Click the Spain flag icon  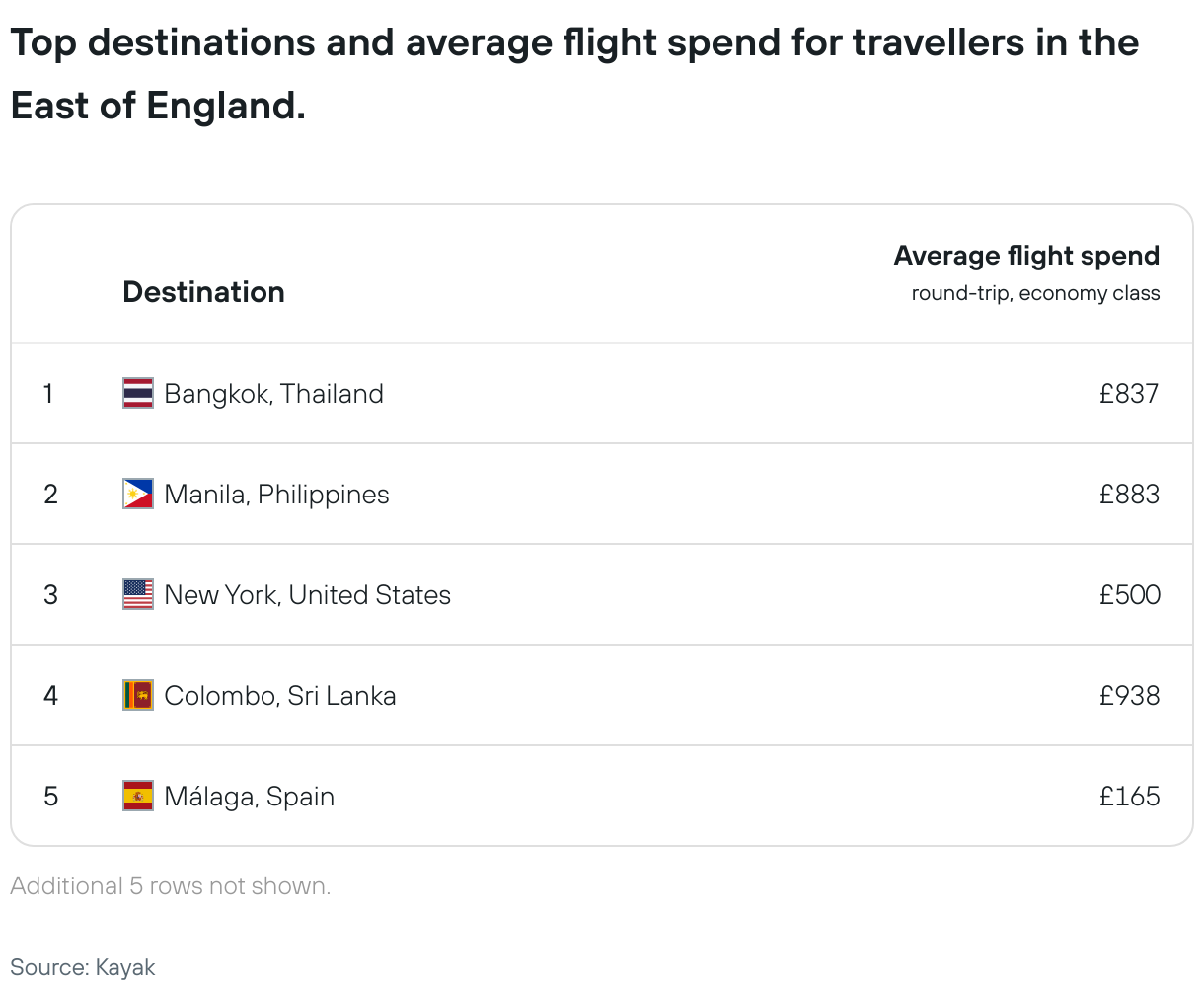138,796
